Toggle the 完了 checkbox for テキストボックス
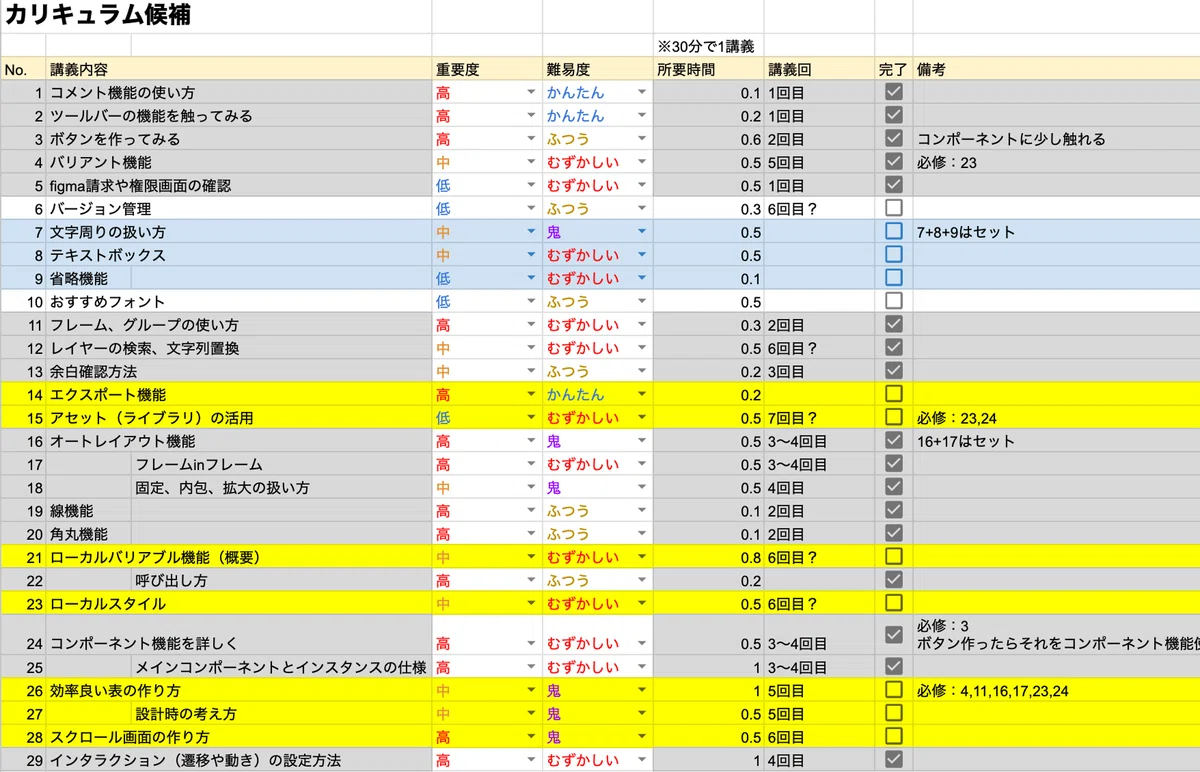This screenshot has height=772, width=1200. (x=894, y=255)
